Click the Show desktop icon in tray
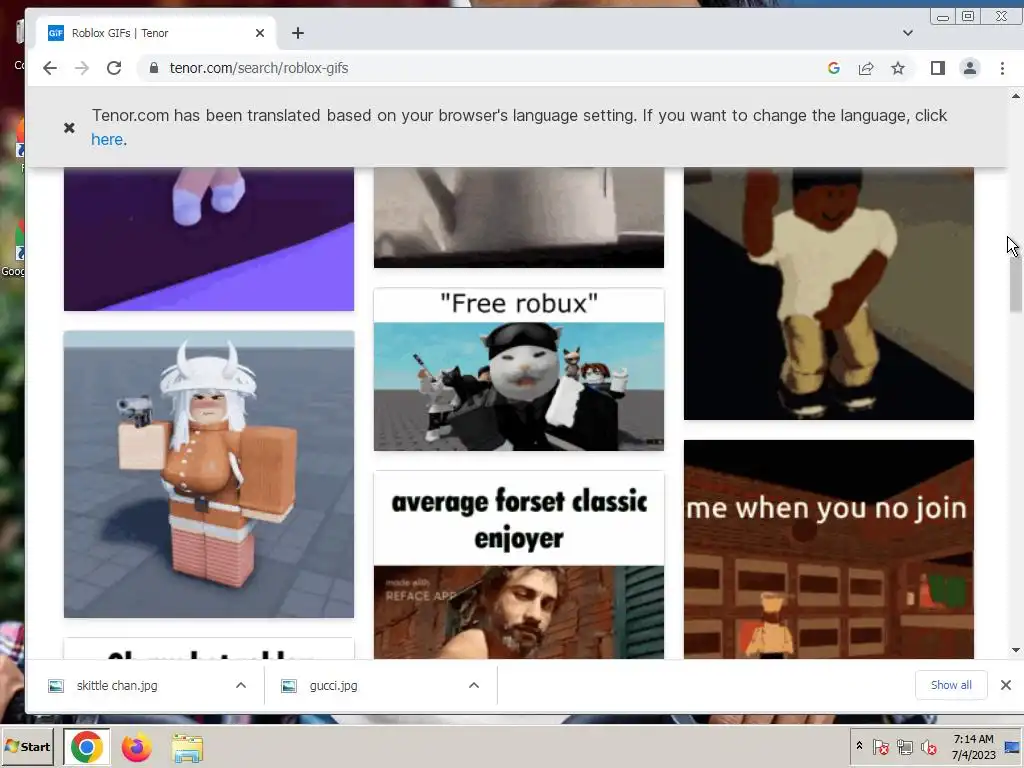 [x=1013, y=746]
